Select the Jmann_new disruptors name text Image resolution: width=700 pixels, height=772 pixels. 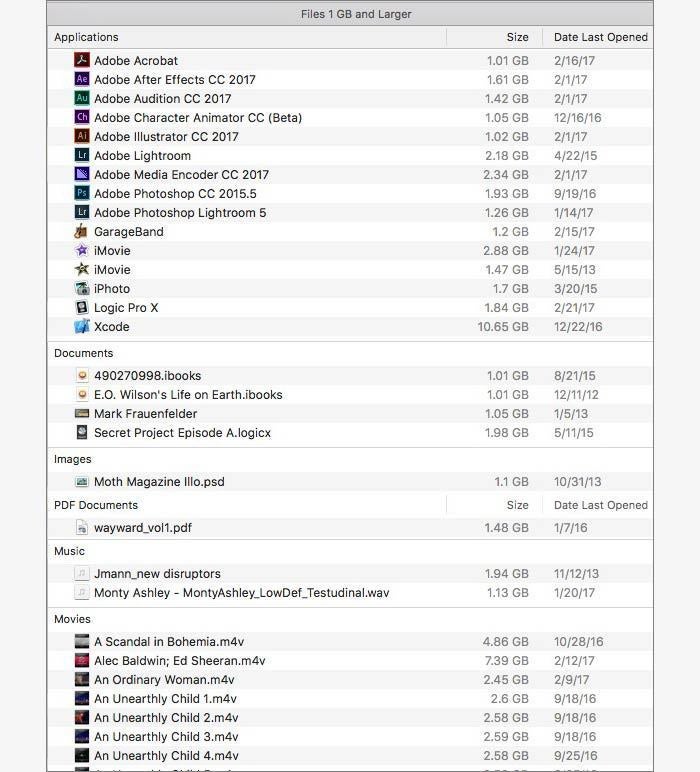click(157, 574)
